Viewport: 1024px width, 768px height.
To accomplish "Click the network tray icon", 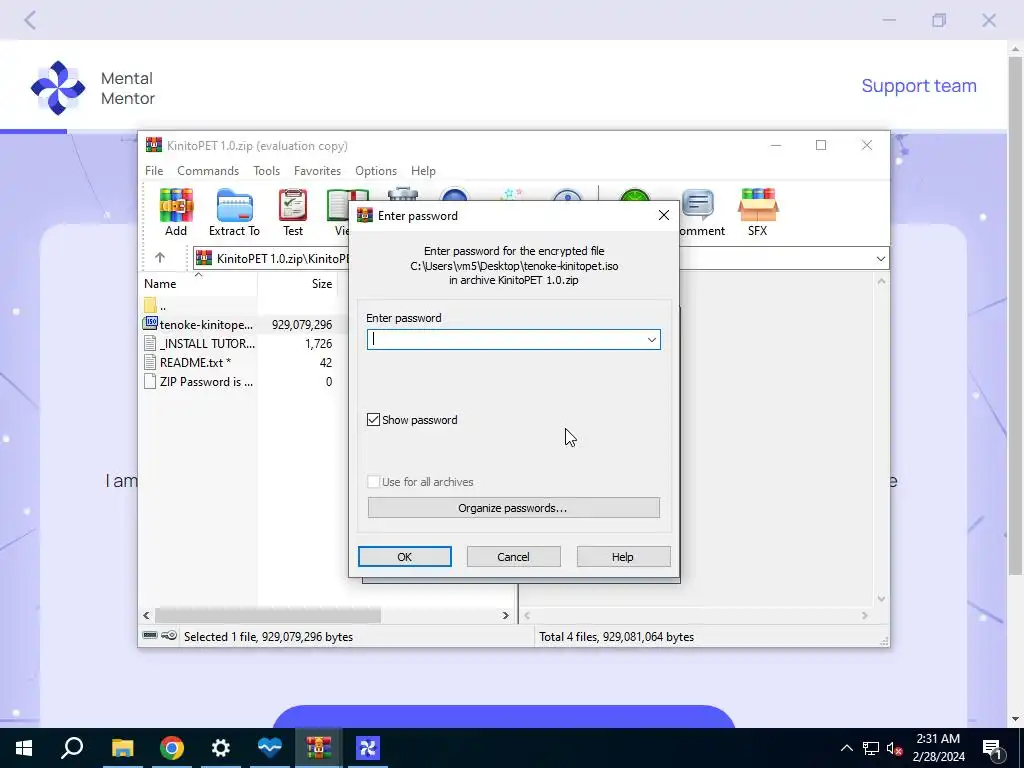I will (x=871, y=748).
